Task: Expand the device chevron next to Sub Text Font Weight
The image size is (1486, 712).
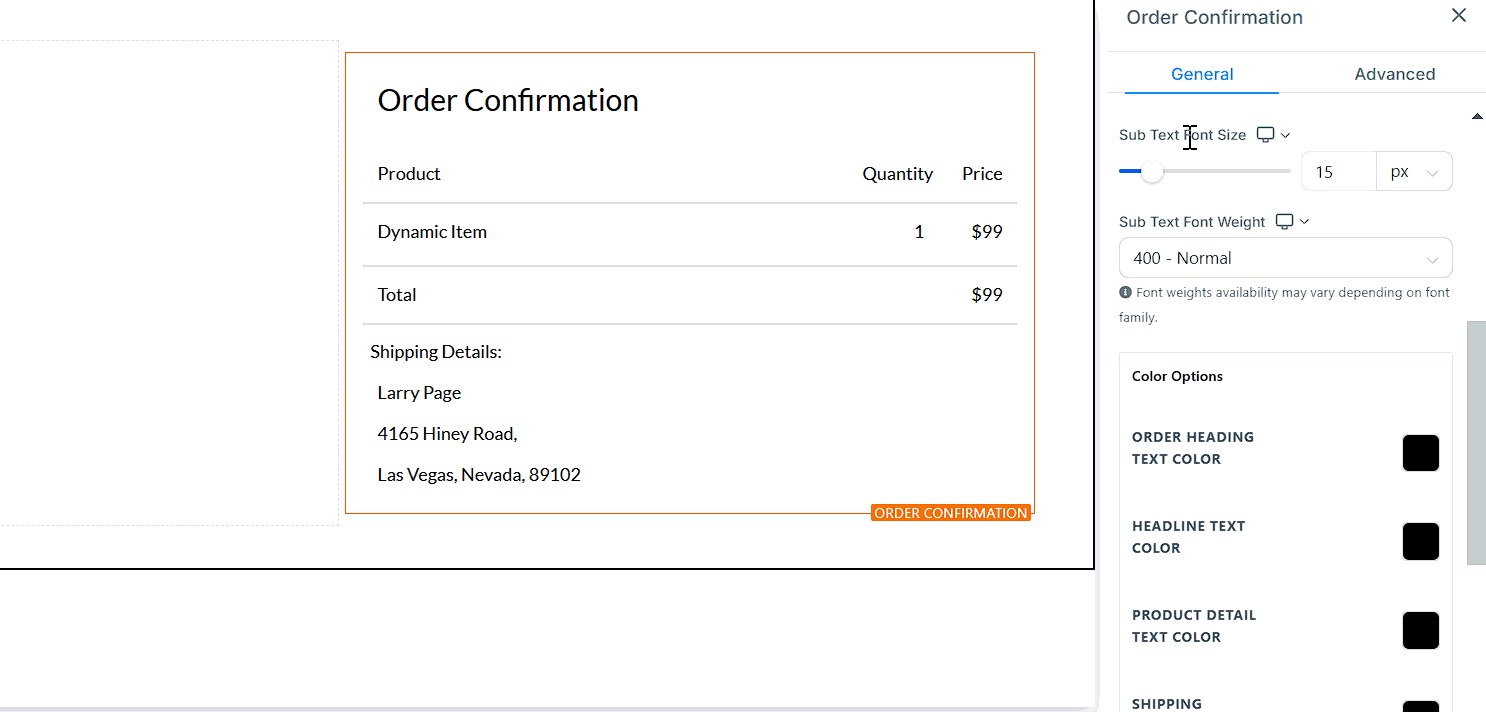Action: click(1305, 222)
